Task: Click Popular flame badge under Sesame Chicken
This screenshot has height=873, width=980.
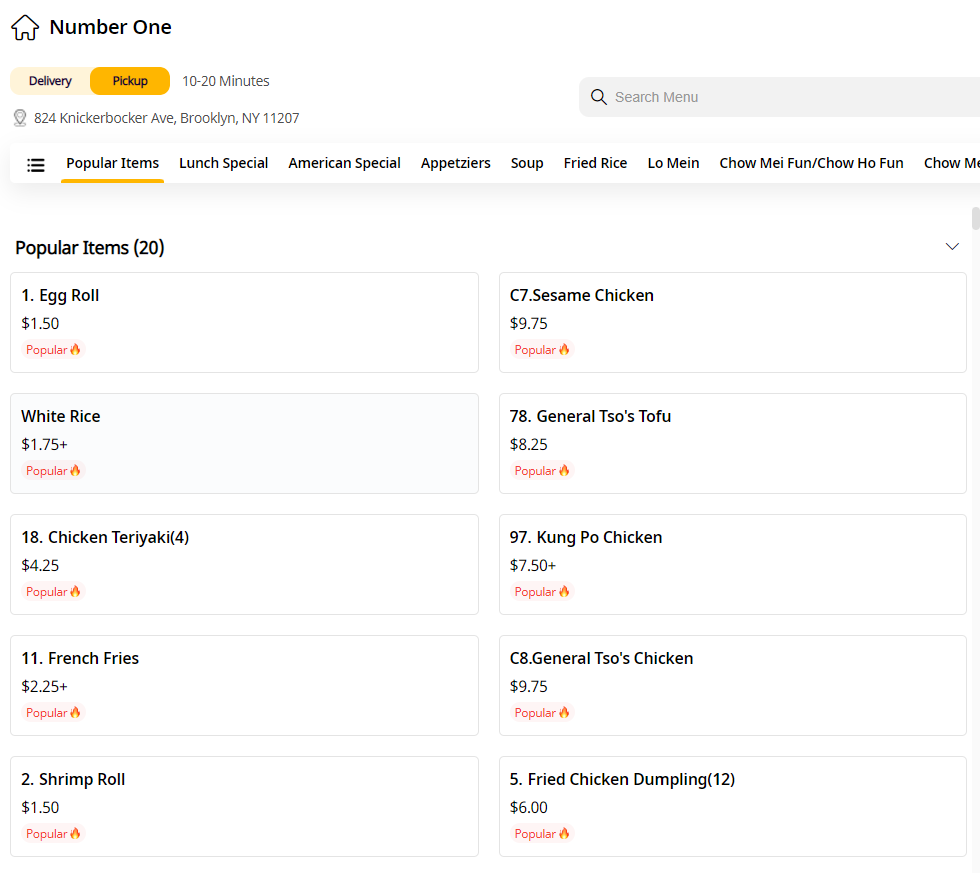Action: coord(542,350)
